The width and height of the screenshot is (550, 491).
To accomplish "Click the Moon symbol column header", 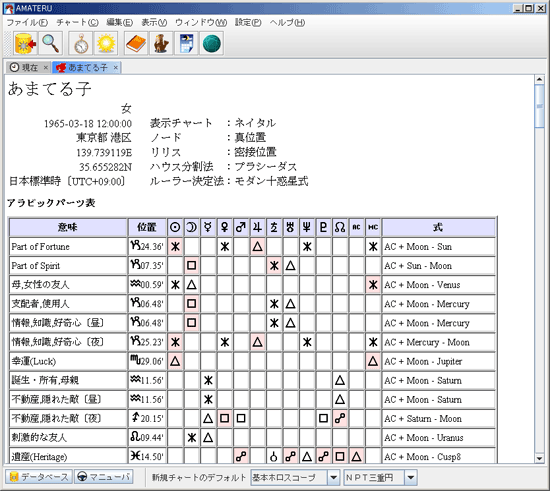I will point(192,227).
